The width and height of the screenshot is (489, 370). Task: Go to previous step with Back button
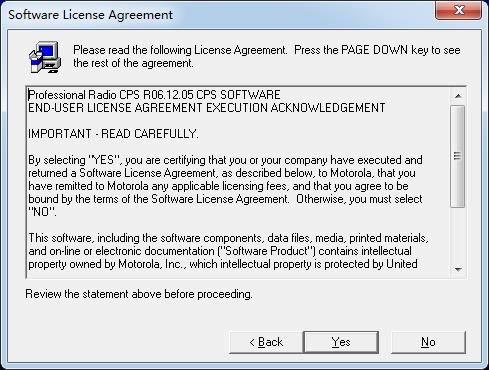266,342
